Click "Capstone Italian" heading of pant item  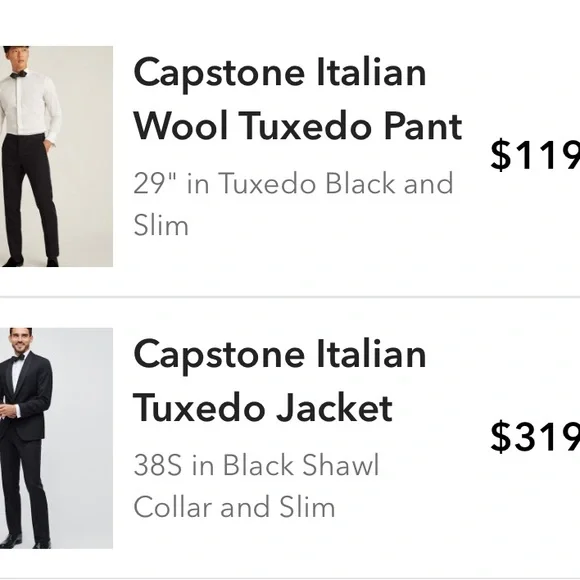click(280, 74)
